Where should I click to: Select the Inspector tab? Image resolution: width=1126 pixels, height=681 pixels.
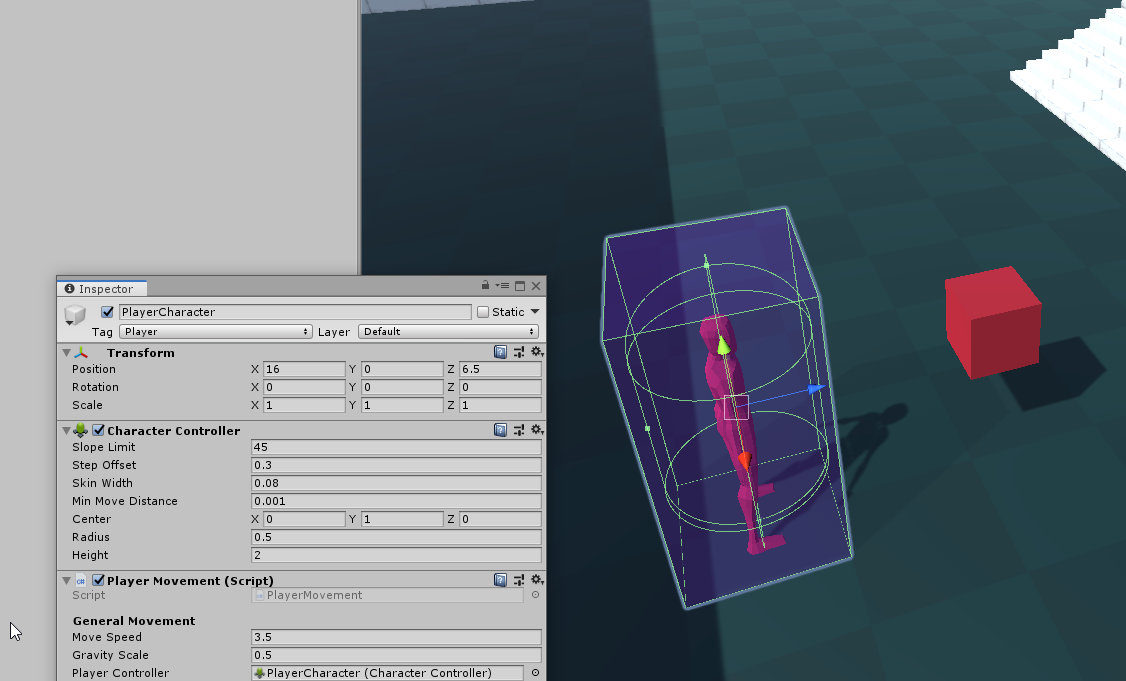click(x=102, y=289)
